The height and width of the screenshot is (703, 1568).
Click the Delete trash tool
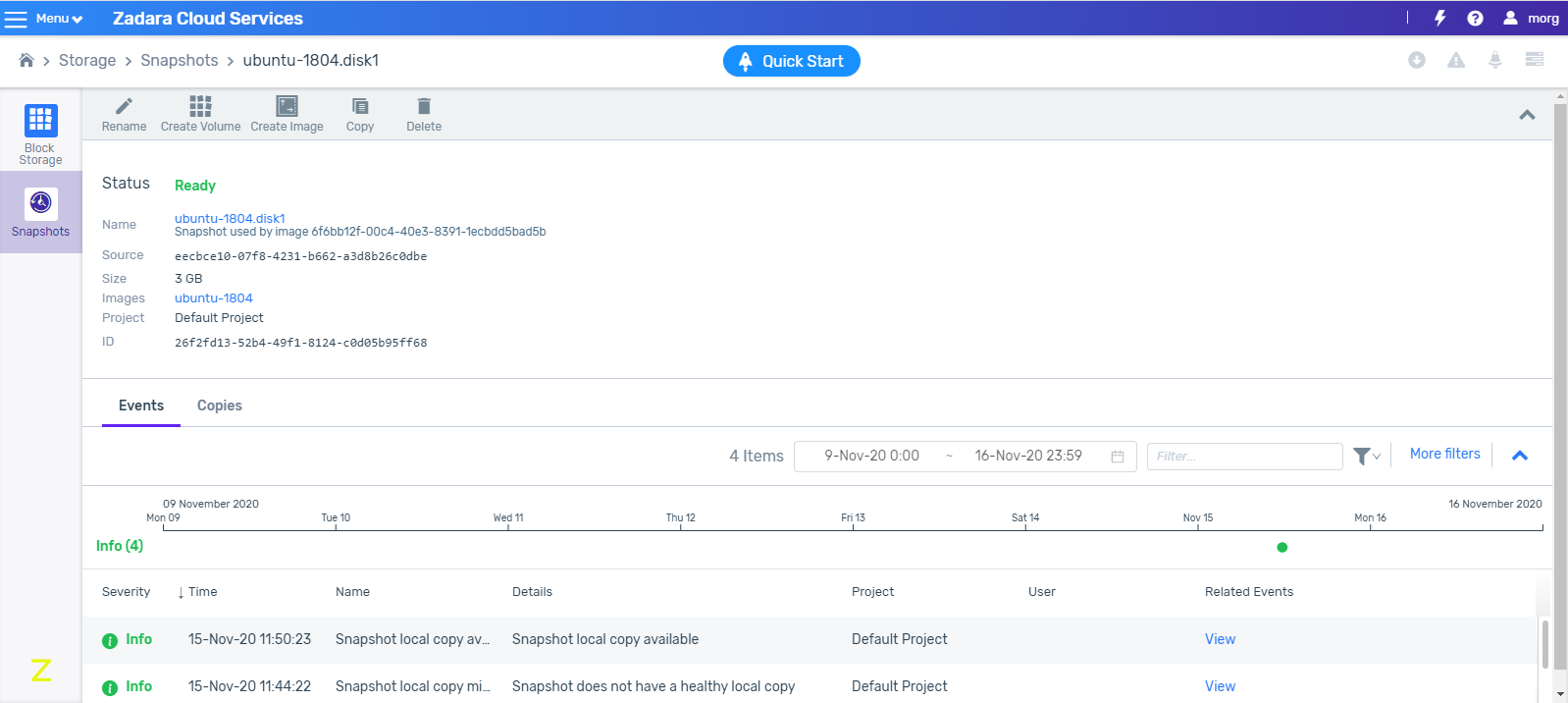[x=424, y=114]
